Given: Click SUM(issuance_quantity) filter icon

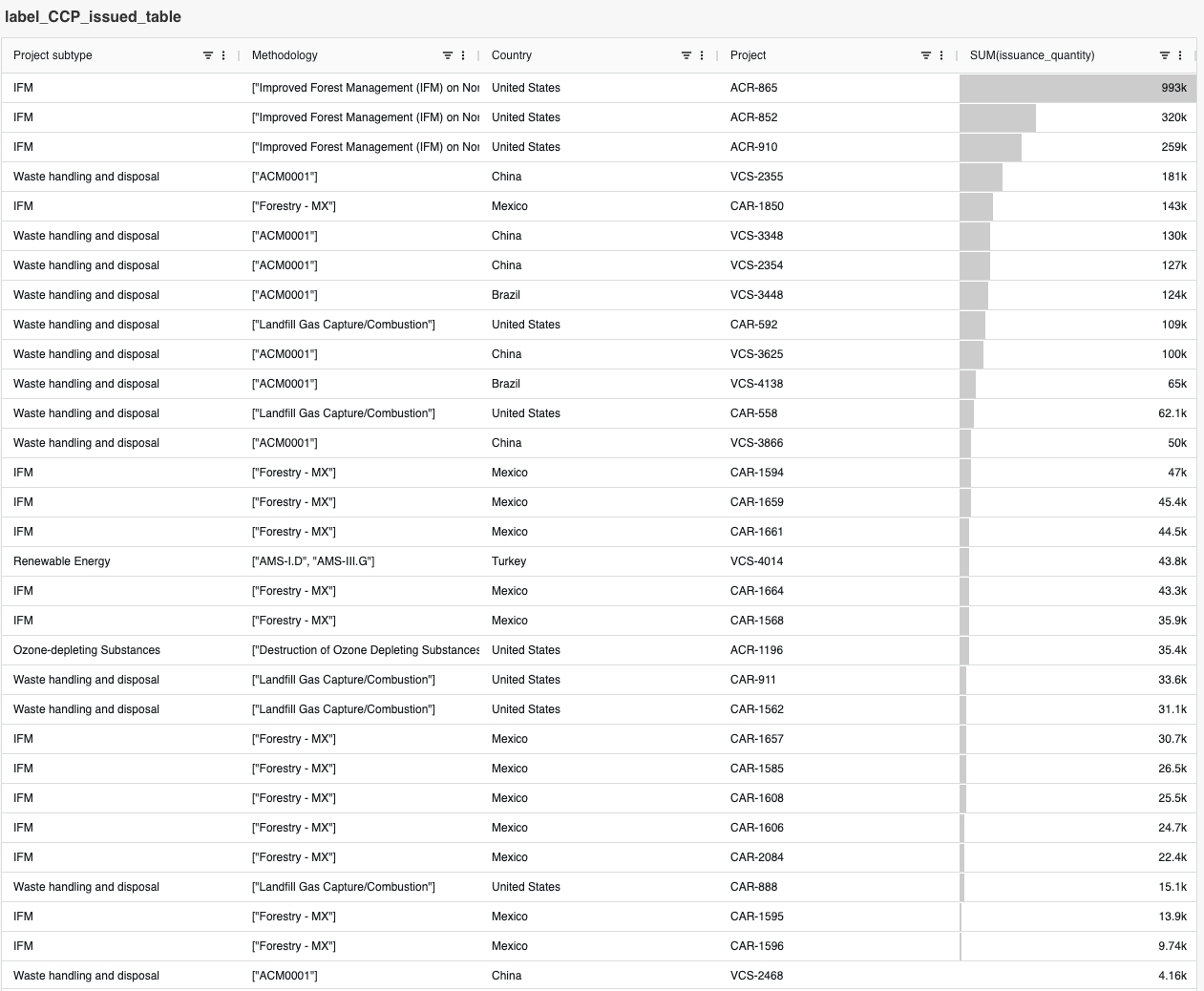Looking at the screenshot, I should (x=1165, y=55).
